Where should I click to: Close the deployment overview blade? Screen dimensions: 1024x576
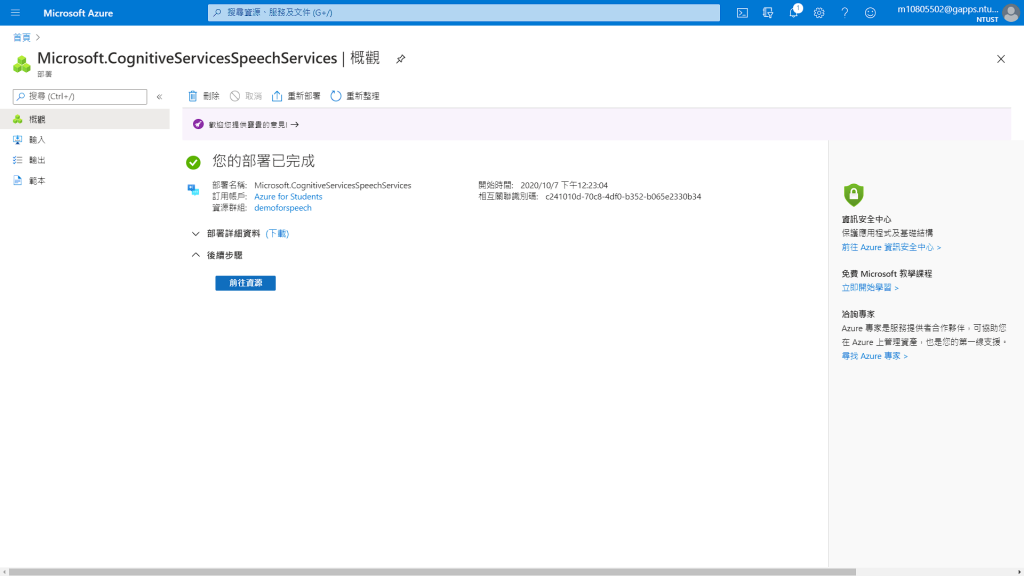[x=1001, y=59]
